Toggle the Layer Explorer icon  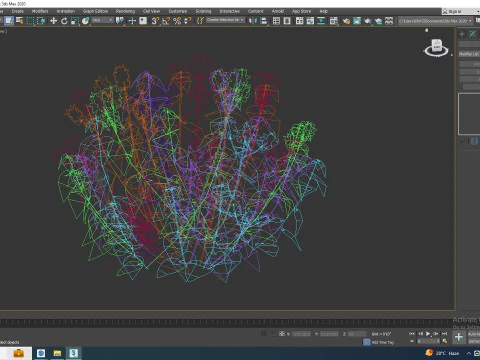tap(287, 21)
